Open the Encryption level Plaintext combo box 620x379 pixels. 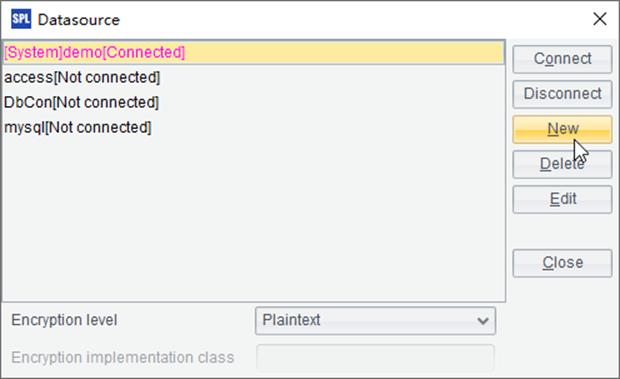pyautogui.click(x=375, y=321)
